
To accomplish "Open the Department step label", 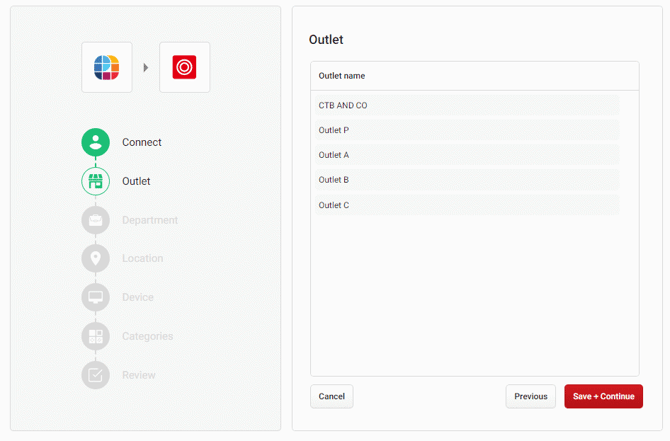I will pyautogui.click(x=150, y=220).
